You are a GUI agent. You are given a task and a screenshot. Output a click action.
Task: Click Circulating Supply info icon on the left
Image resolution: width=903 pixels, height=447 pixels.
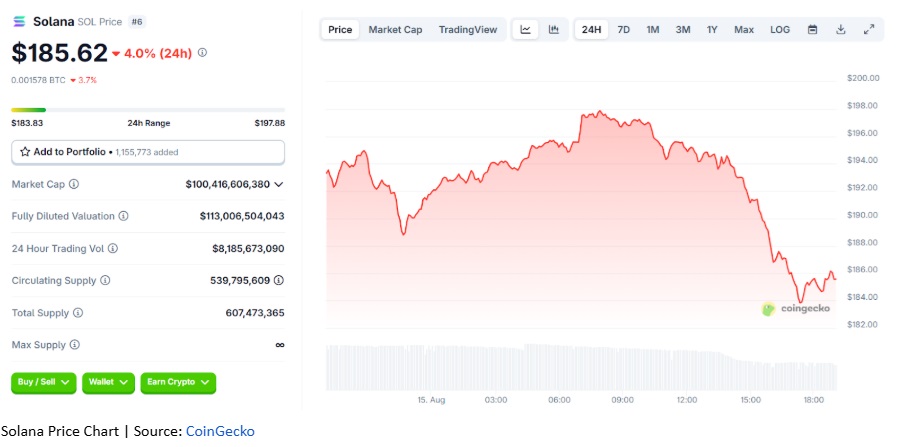coord(106,281)
